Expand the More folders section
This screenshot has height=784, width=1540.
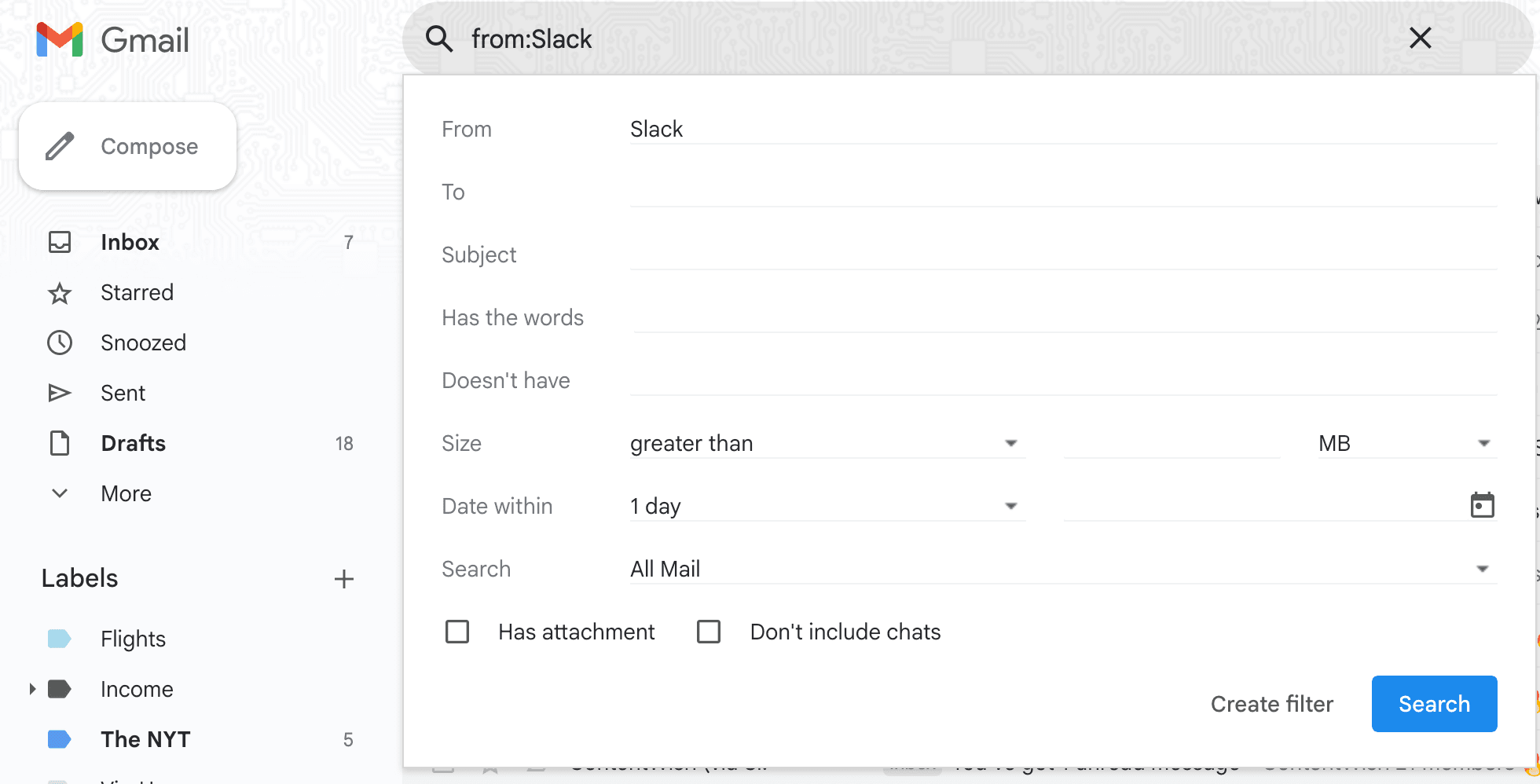60,493
